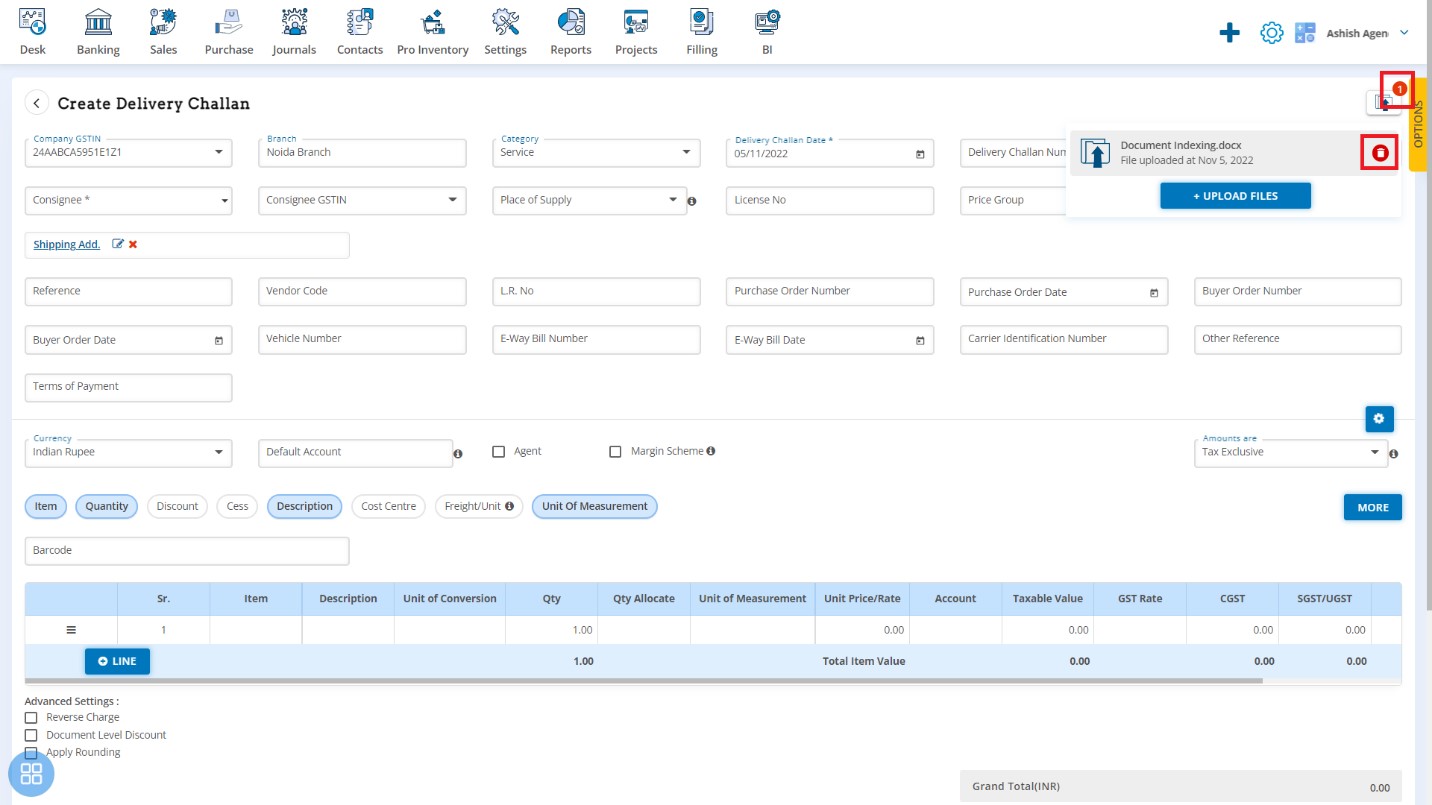Open the Pro Inventory module icon
Screen dimensions: 1432x805
(x=432, y=21)
